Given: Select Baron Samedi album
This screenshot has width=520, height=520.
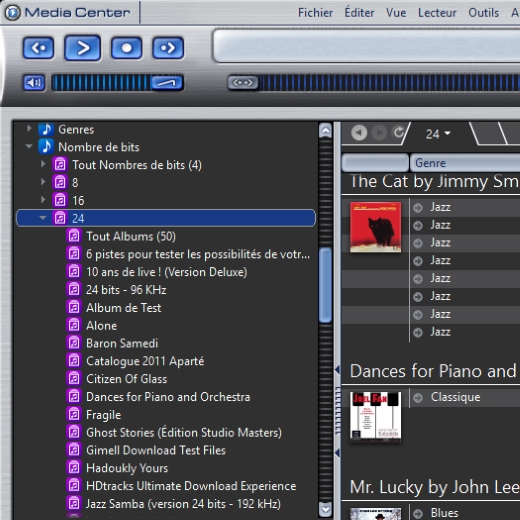Looking at the screenshot, I should pyautogui.click(x=122, y=343).
